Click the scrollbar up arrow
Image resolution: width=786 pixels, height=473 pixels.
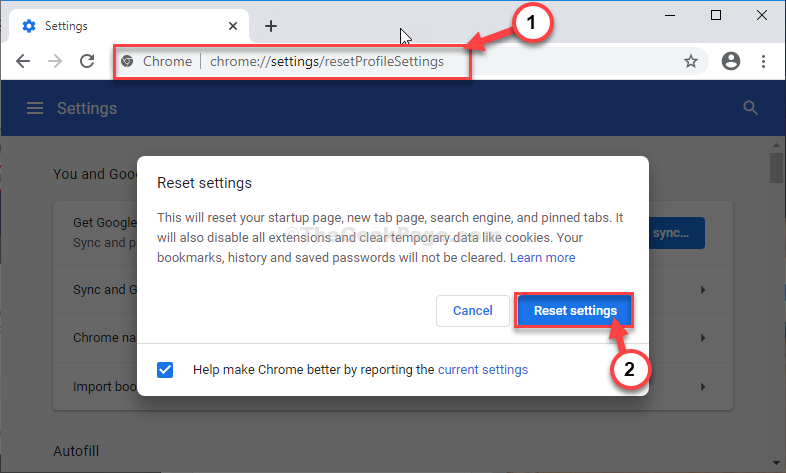tap(776, 145)
